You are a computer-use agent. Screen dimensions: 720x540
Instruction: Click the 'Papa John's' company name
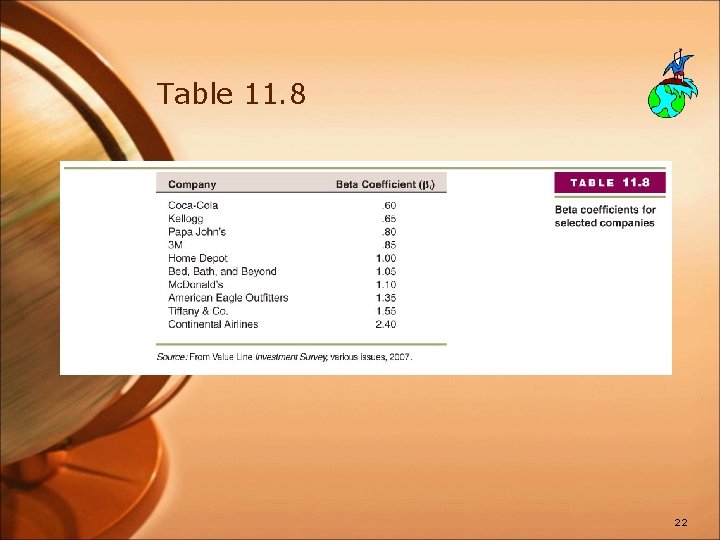point(197,231)
